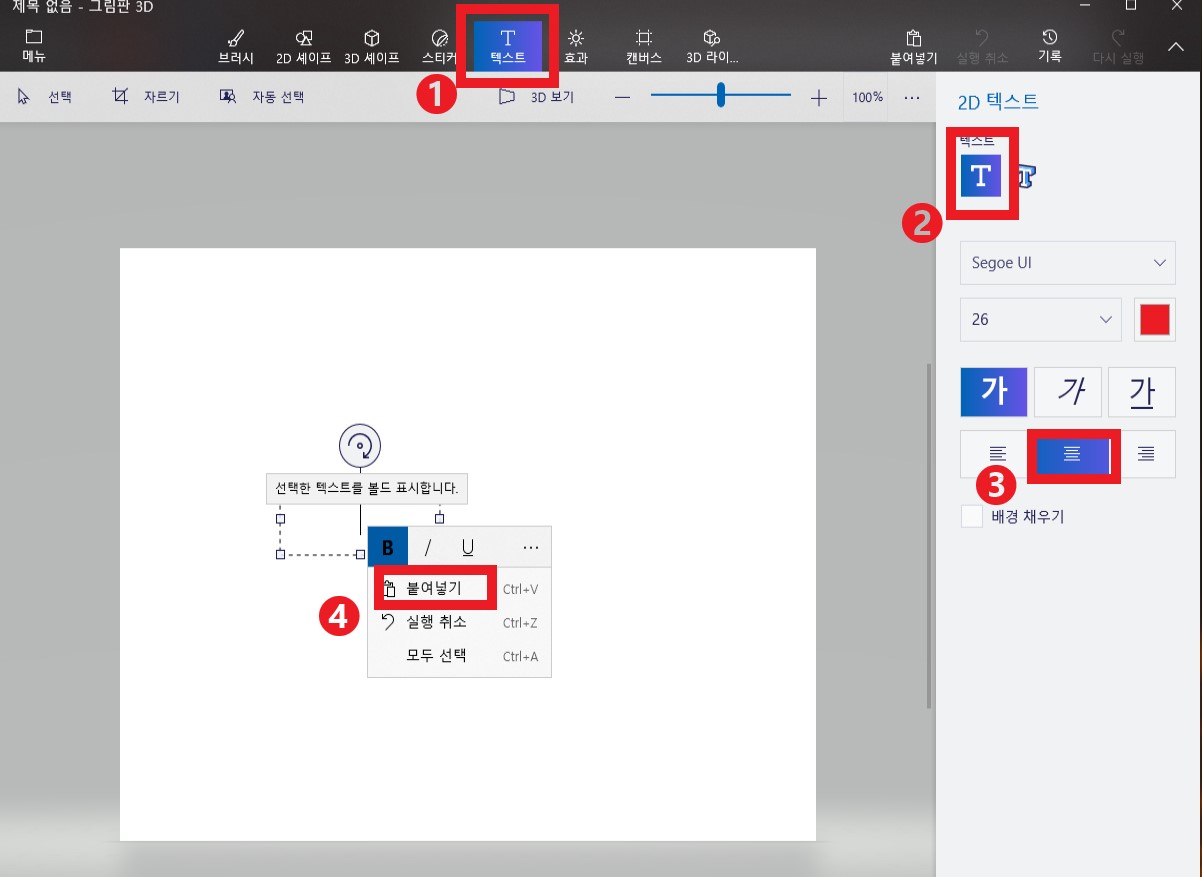
Task: Open the font size 26 dropdown
Action: pos(1040,319)
